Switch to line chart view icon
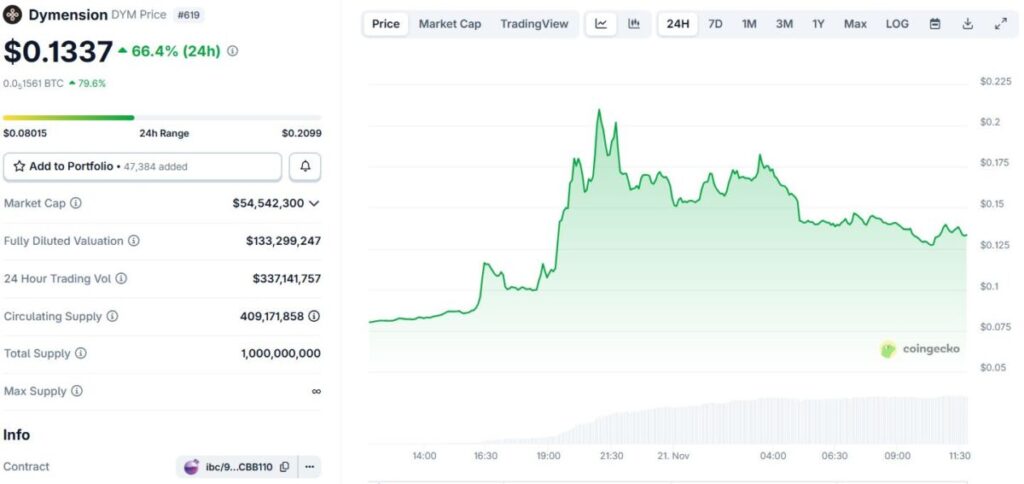The width and height of the screenshot is (1024, 484). (x=601, y=24)
